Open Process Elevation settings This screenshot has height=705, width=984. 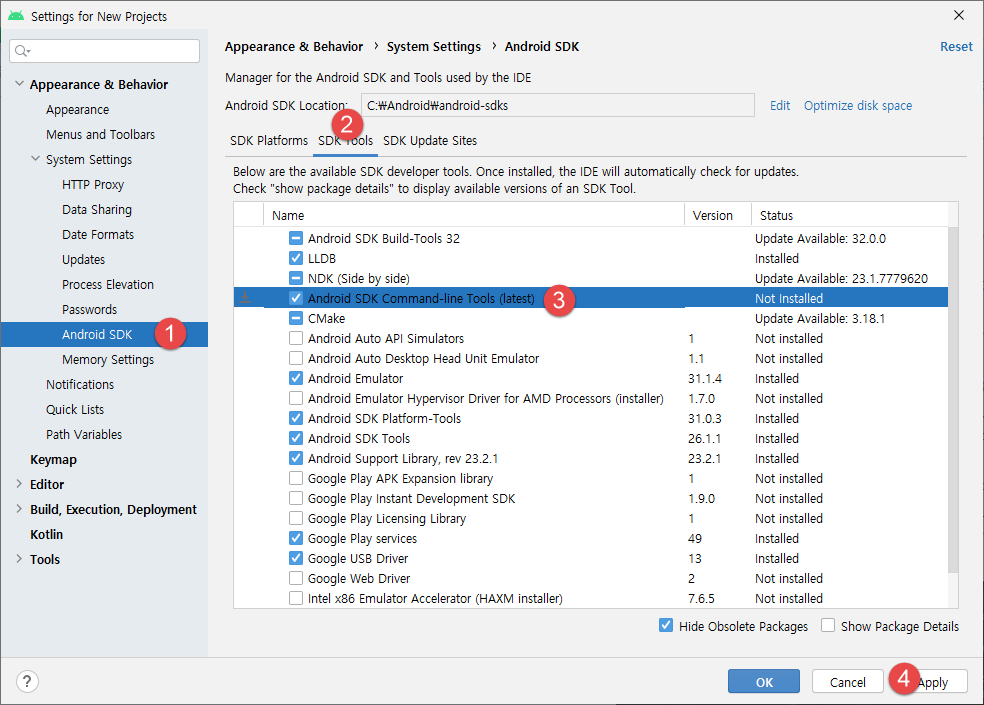pyautogui.click(x=108, y=284)
